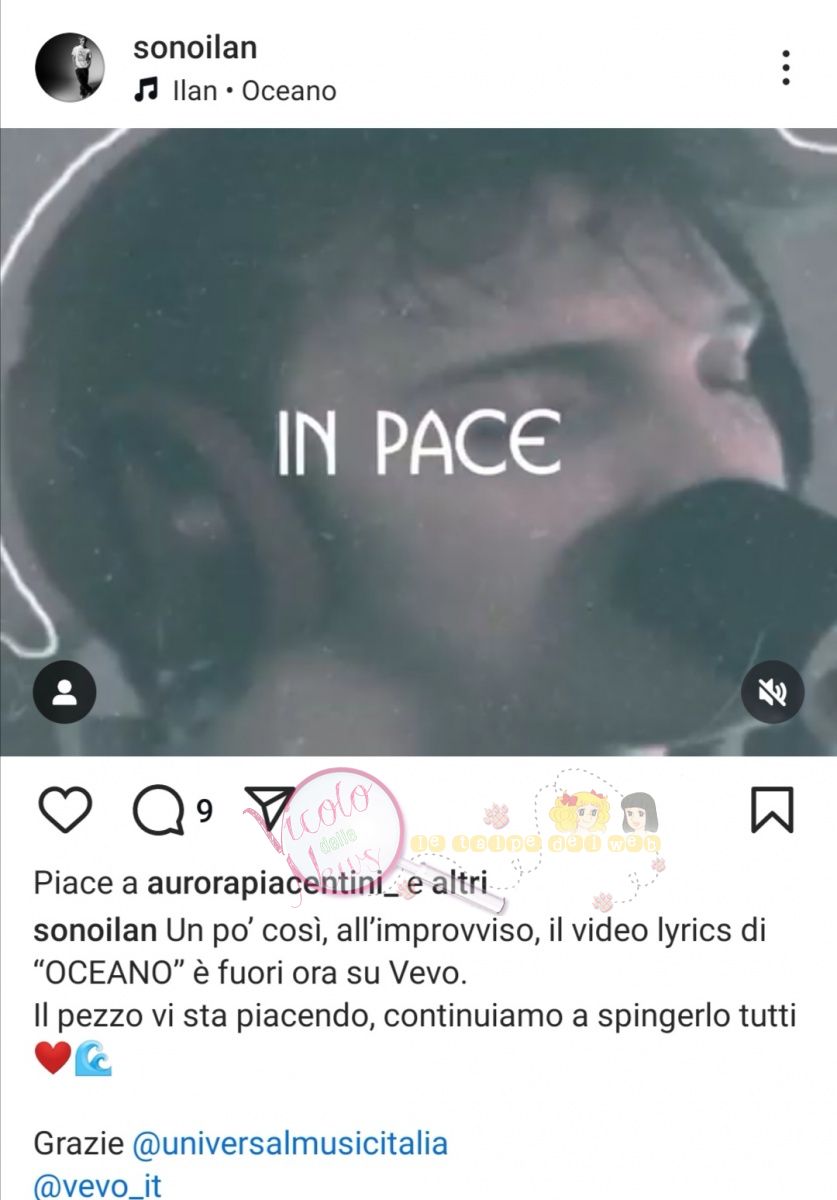837x1200 pixels.
Task: Open the @vevo_it mention
Action: coord(97,1185)
